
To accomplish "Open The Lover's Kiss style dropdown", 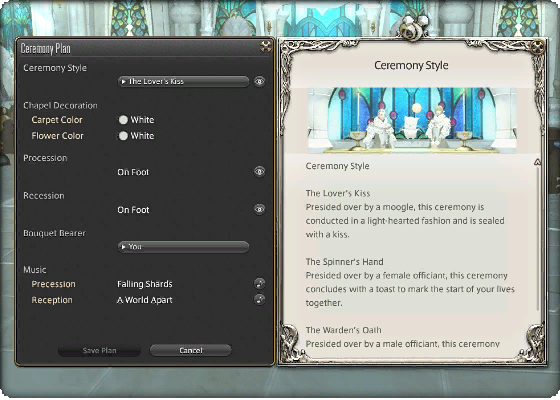I will click(x=183, y=81).
